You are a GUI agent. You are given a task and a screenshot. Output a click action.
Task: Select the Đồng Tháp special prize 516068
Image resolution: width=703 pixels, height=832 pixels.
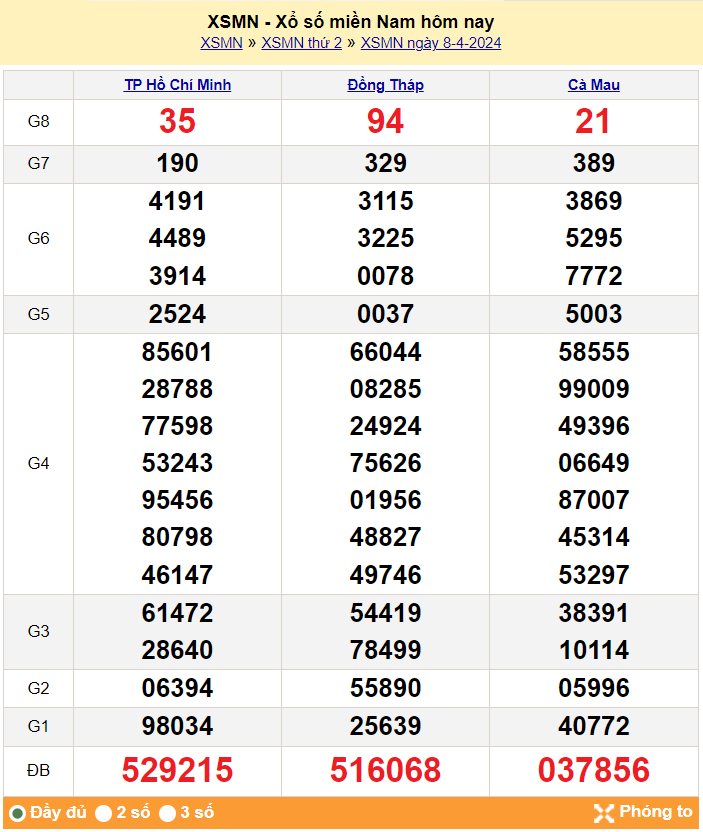click(x=385, y=770)
